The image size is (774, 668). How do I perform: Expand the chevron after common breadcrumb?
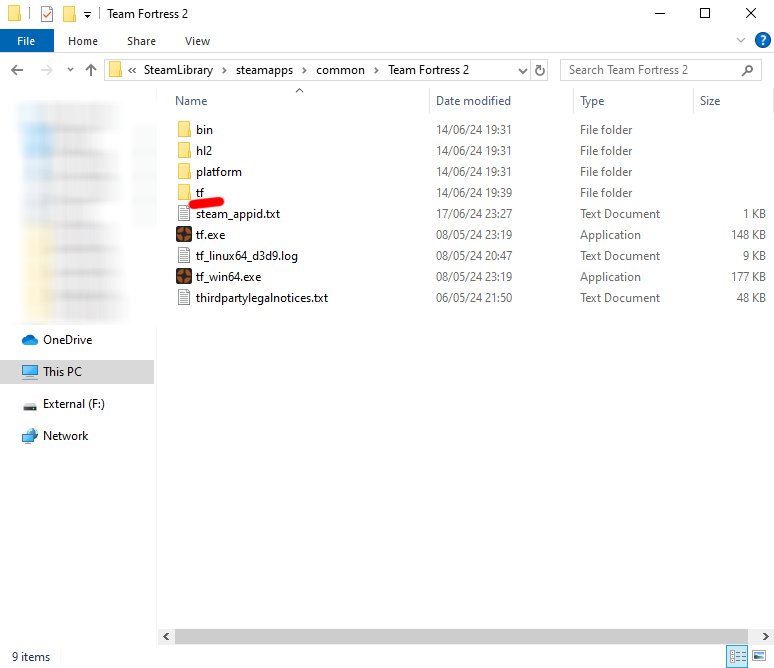click(x=376, y=71)
